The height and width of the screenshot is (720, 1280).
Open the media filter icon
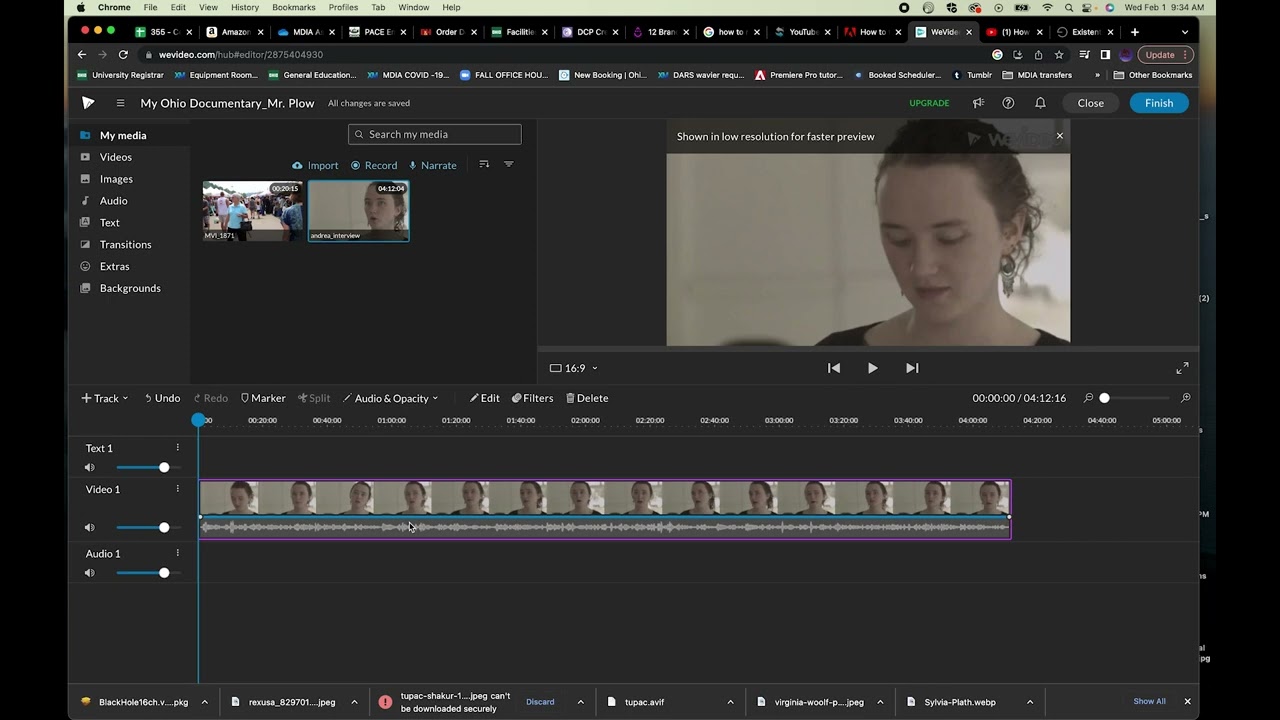pos(508,164)
